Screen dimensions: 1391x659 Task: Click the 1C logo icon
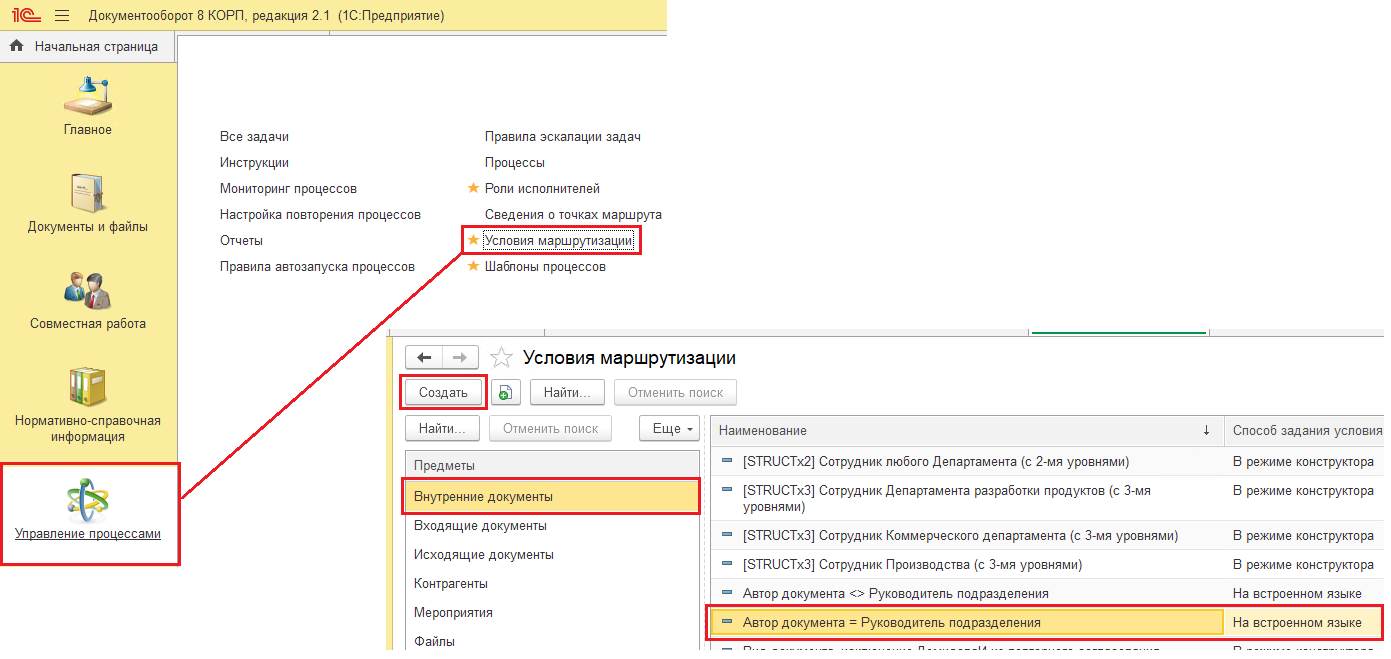pos(25,16)
